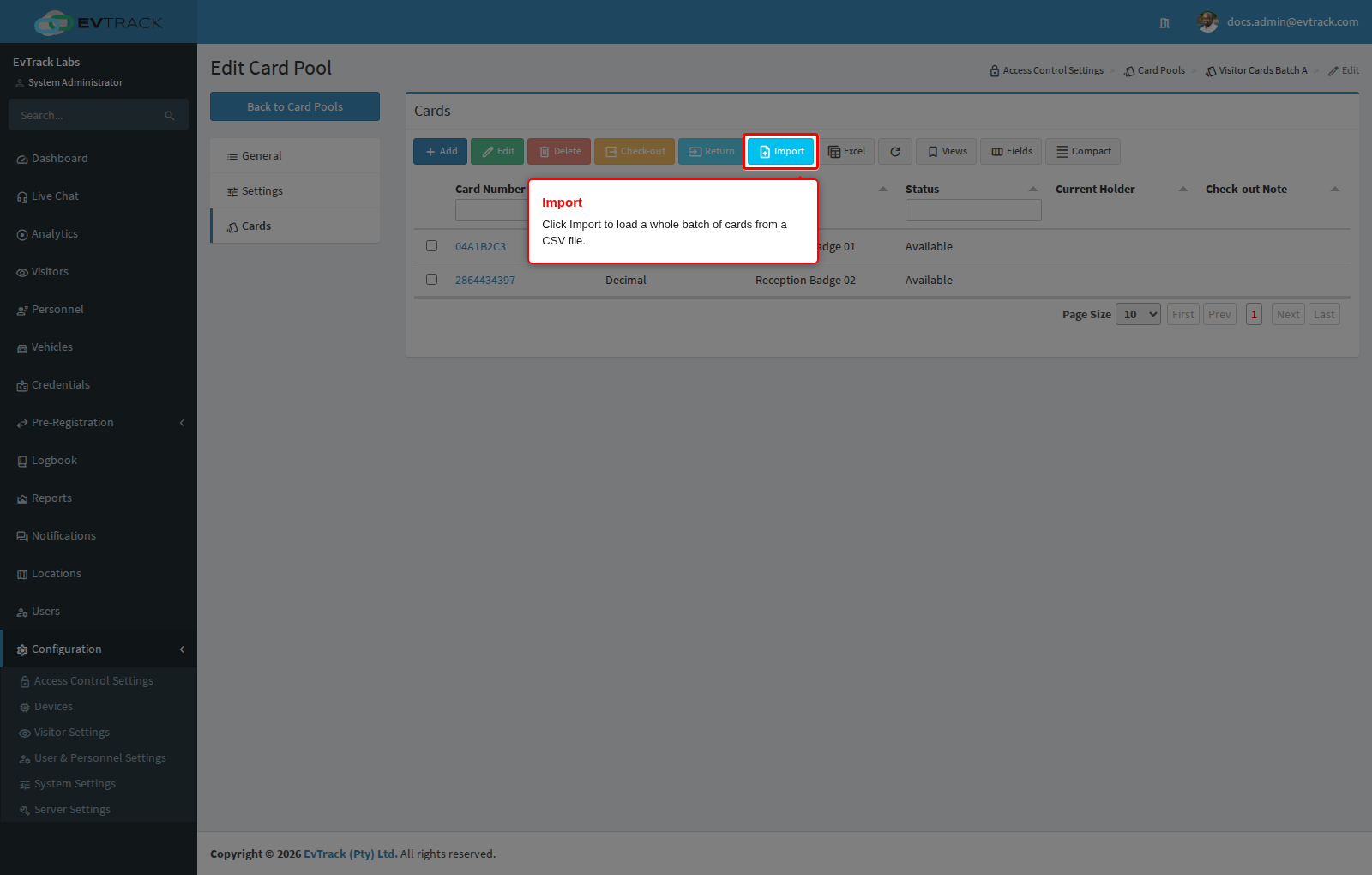1372x875 pixels.
Task: Select the Settings tab in card pool menu
Action: (x=295, y=191)
